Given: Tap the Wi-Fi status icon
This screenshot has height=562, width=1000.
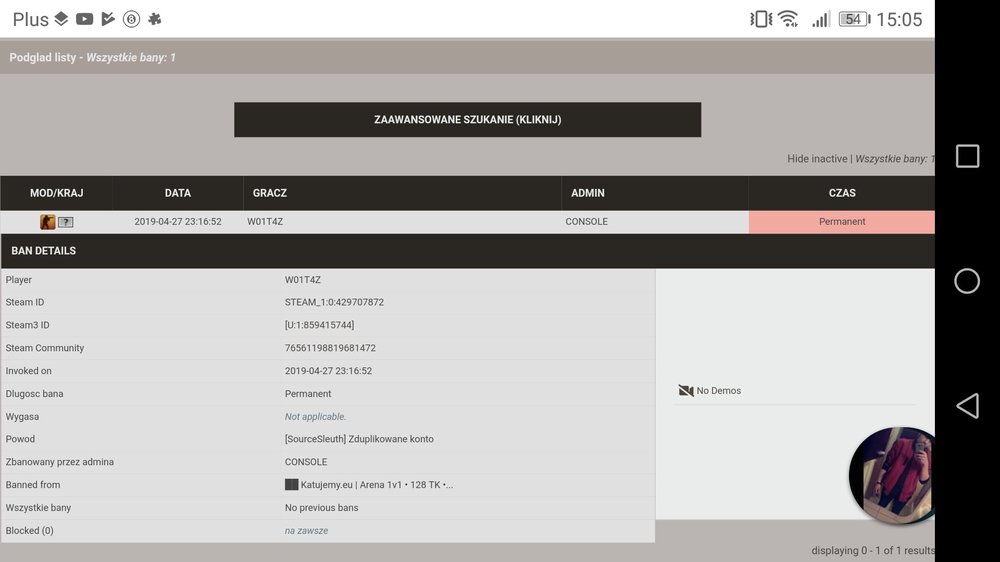Looking at the screenshot, I should point(789,19).
